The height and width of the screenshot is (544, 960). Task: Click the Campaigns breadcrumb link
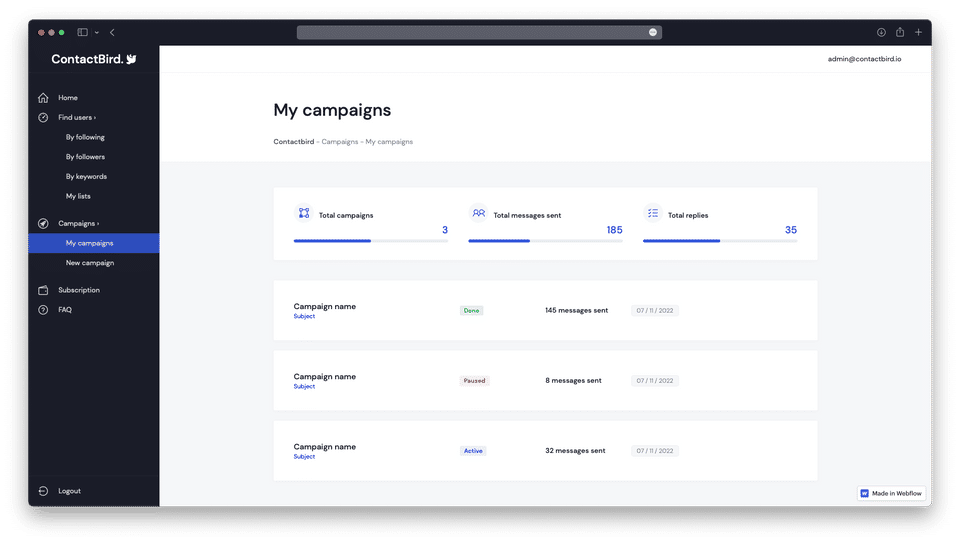pos(340,142)
